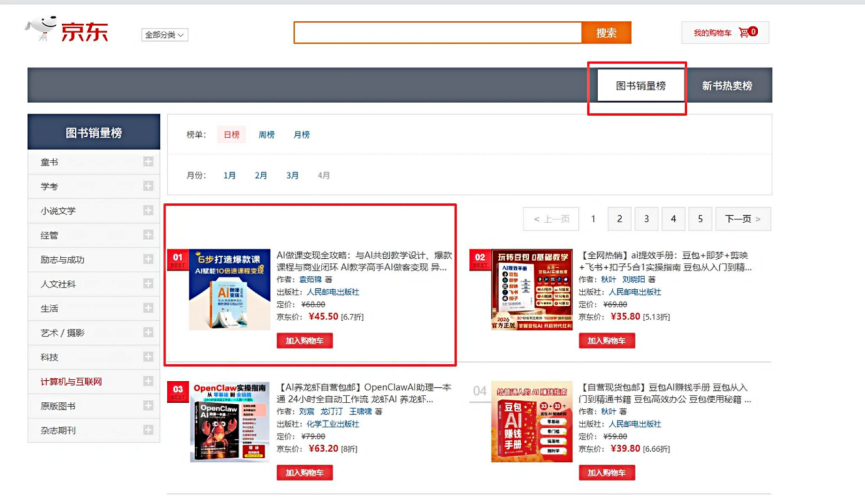Open the 经管 category
The image size is (865, 503).
pos(49,235)
